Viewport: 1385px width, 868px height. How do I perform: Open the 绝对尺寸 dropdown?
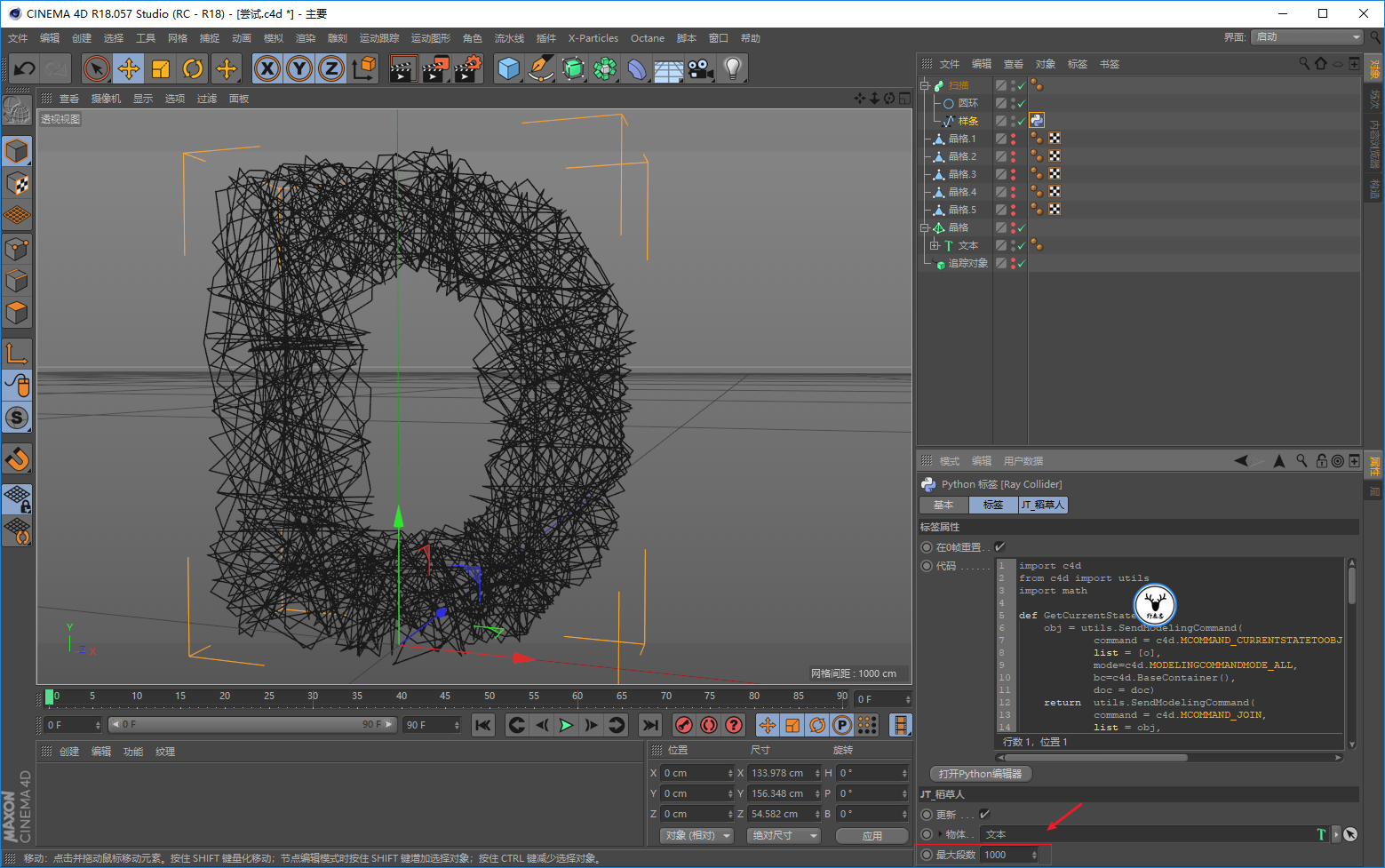tap(784, 835)
